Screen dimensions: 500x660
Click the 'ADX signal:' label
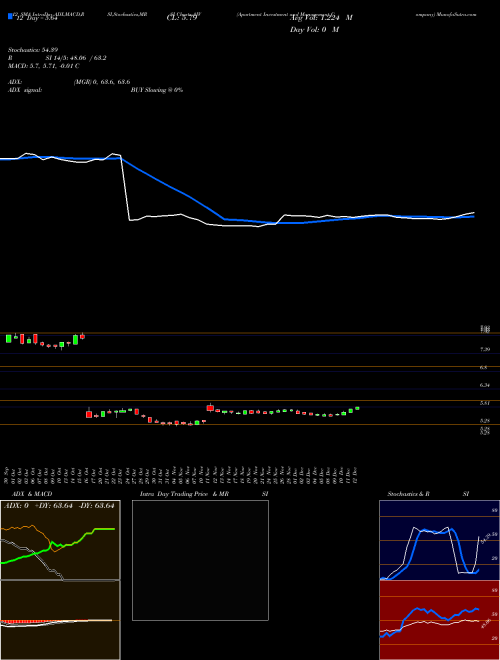pyautogui.click(x=25, y=90)
